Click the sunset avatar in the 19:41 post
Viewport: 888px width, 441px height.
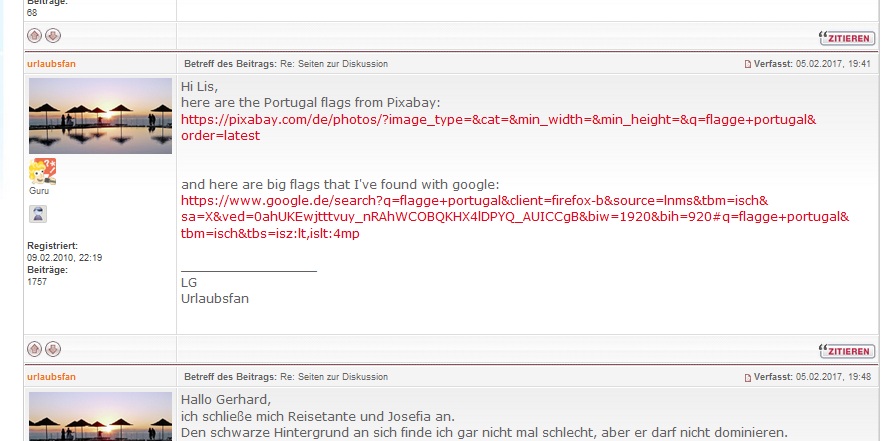pyautogui.click(x=100, y=115)
